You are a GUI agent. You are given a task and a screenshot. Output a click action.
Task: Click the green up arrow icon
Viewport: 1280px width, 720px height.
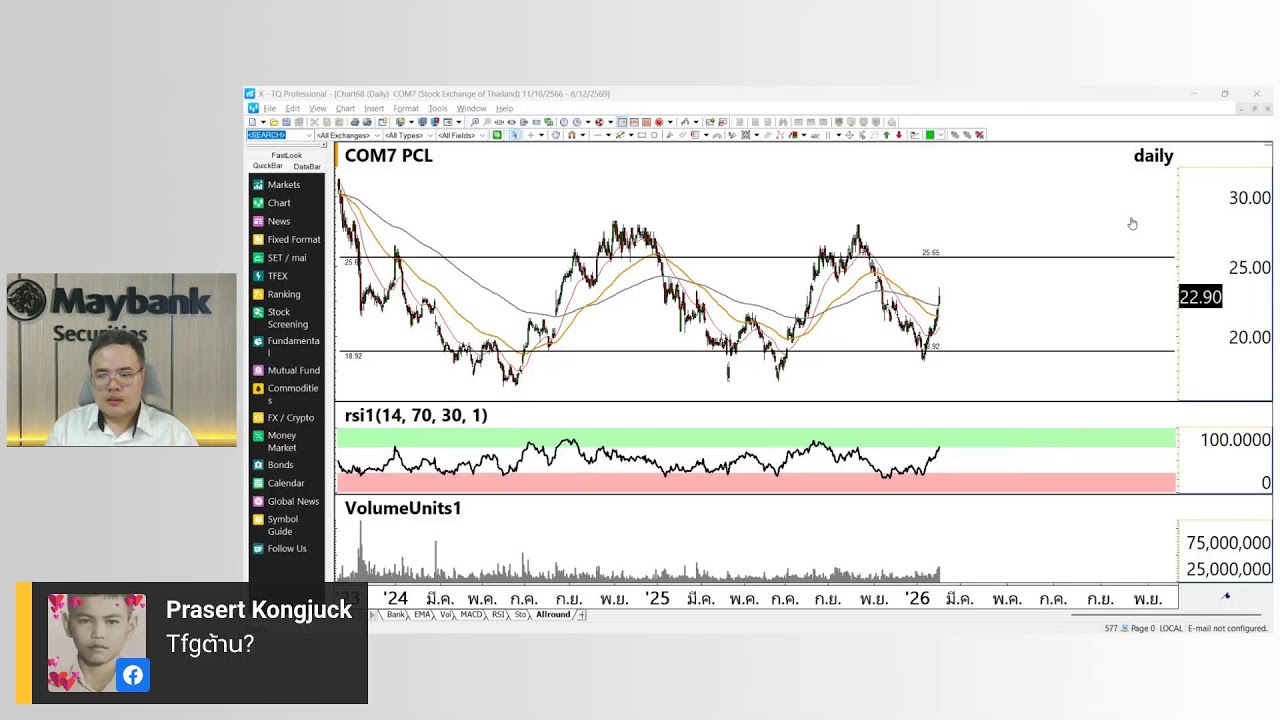click(886, 135)
